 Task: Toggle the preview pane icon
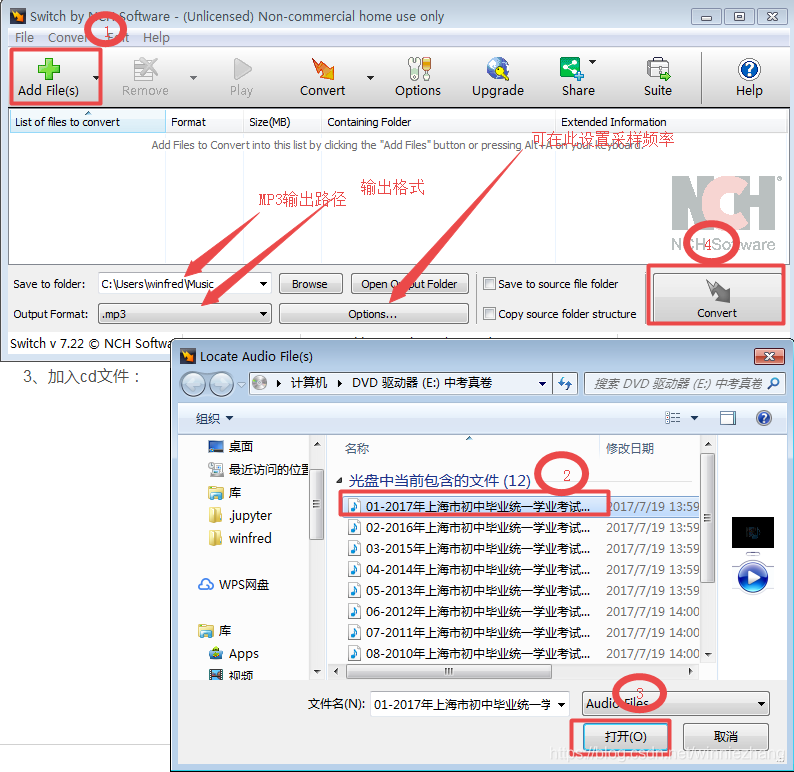point(728,418)
